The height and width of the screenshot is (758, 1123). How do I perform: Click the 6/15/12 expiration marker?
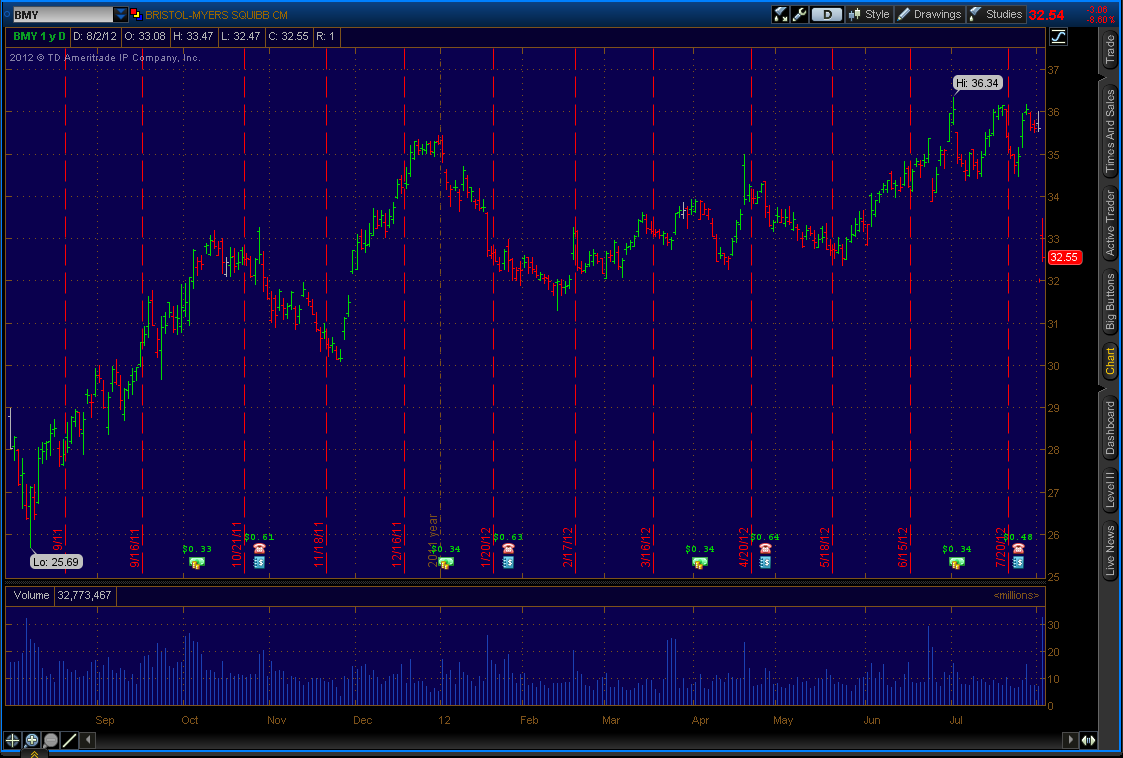pos(903,548)
